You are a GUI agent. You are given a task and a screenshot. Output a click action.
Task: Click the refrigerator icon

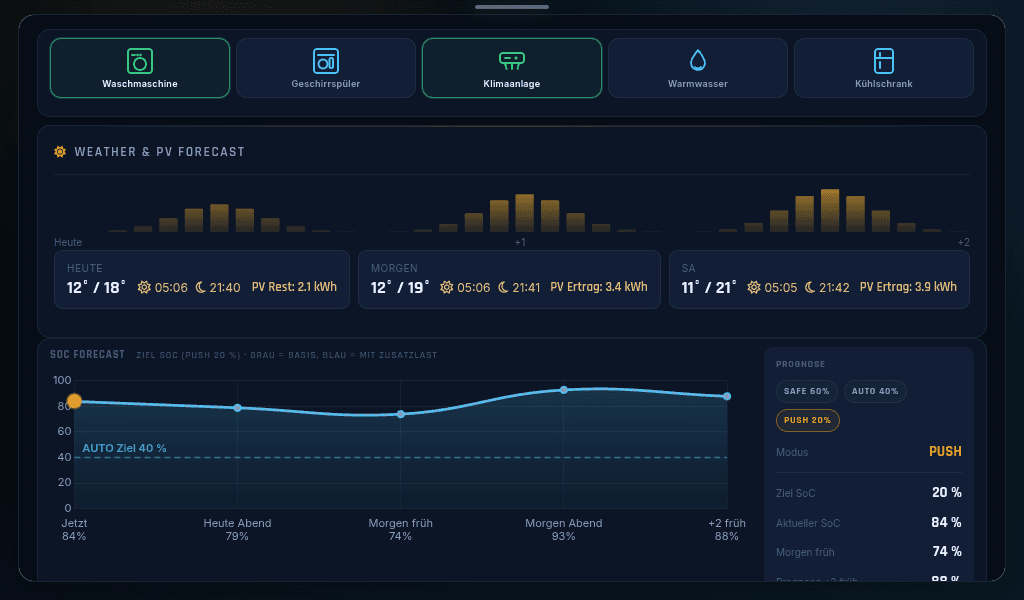click(884, 61)
